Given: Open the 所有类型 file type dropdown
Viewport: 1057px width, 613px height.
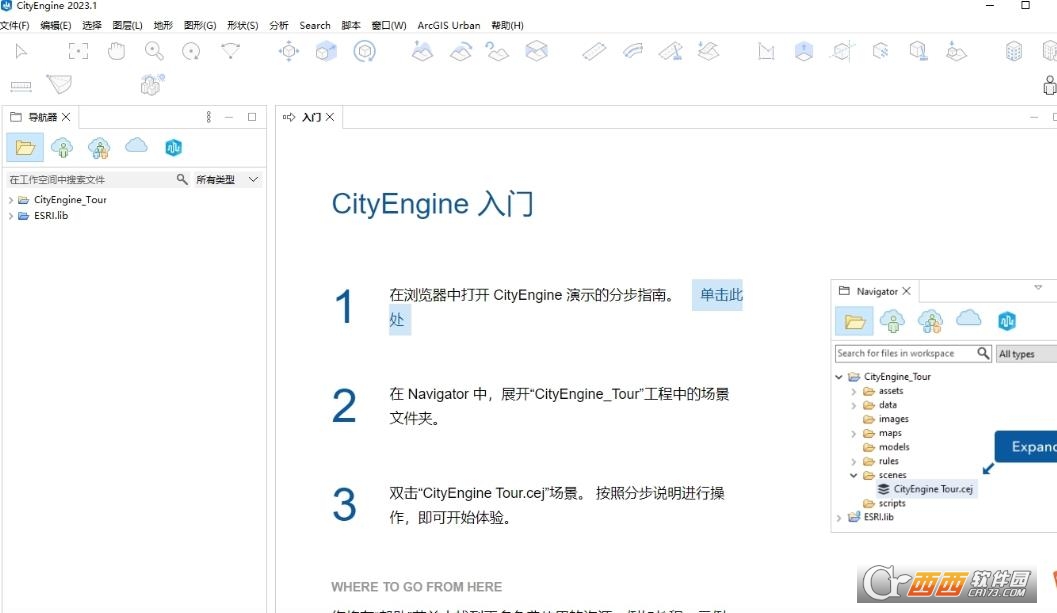Looking at the screenshot, I should pos(227,179).
